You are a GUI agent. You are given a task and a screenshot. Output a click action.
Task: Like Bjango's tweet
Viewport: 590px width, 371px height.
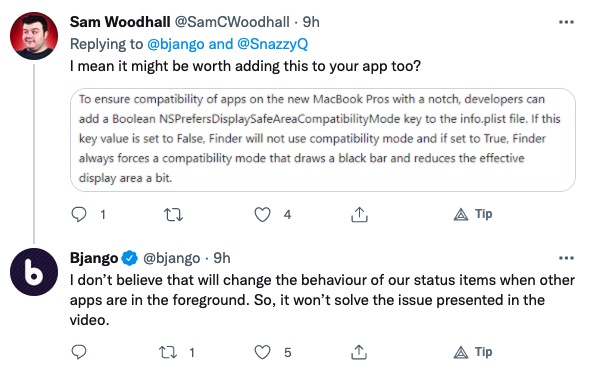pos(262,353)
